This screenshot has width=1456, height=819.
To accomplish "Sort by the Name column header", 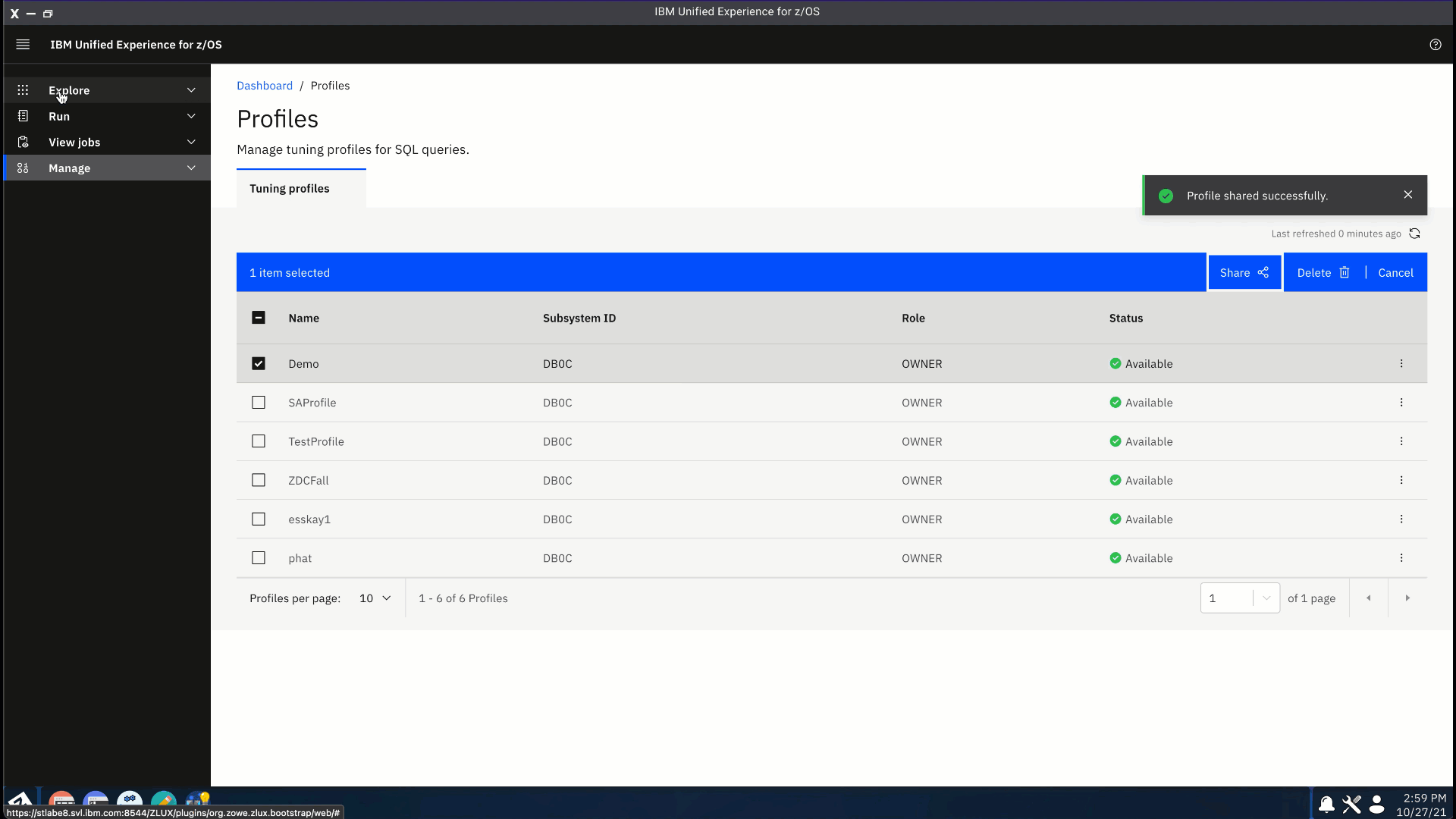I will pyautogui.click(x=303, y=318).
